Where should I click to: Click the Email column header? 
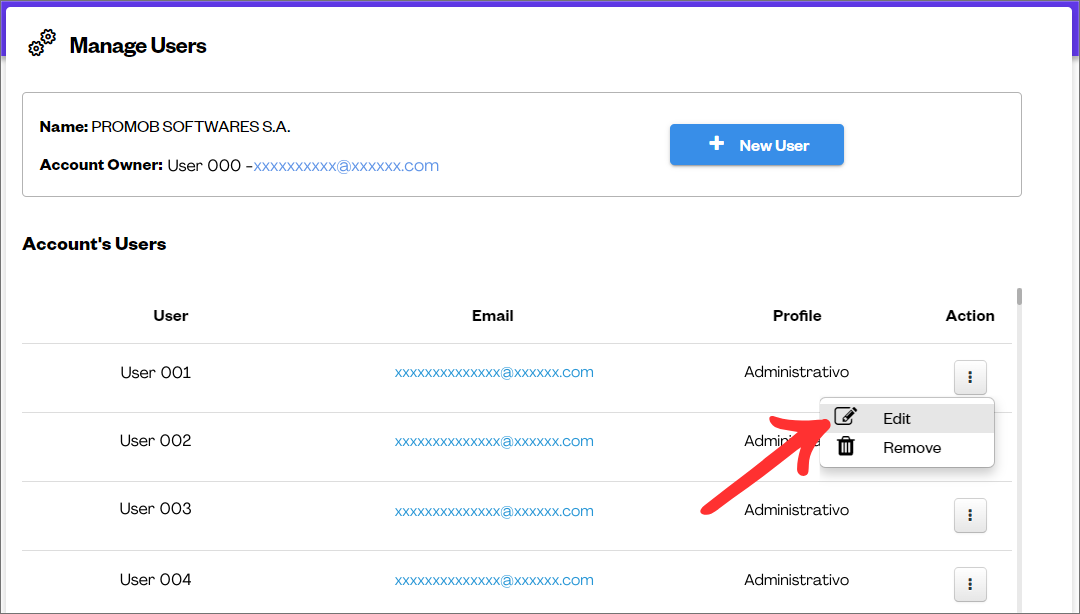[x=492, y=316]
